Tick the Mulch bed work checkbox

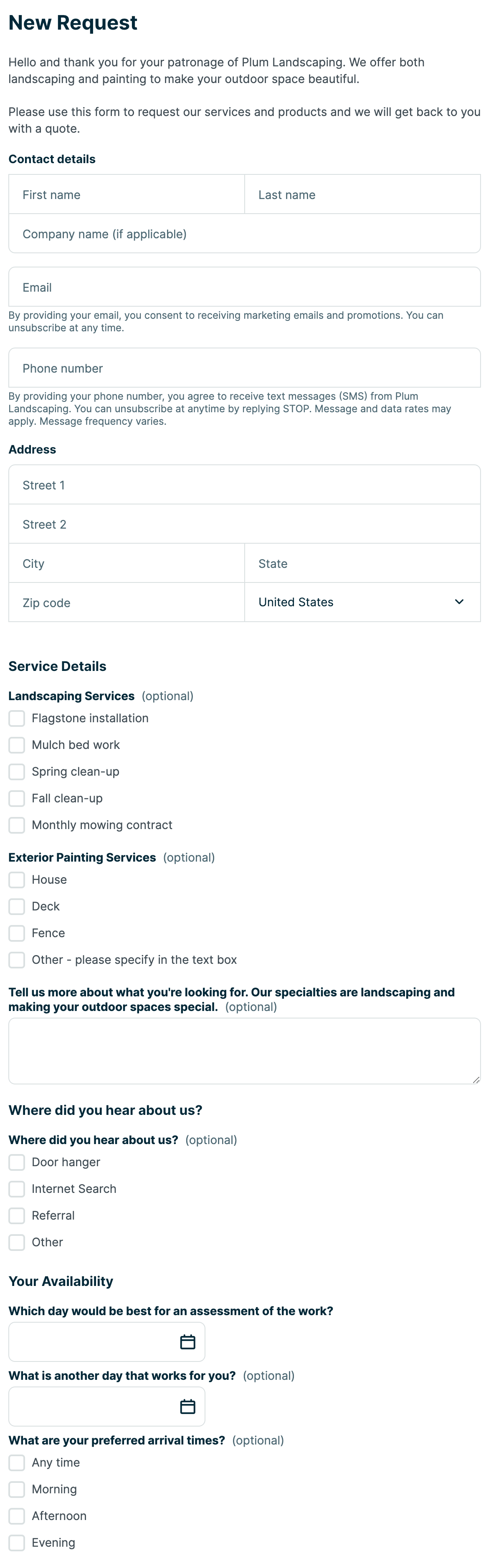[17, 745]
